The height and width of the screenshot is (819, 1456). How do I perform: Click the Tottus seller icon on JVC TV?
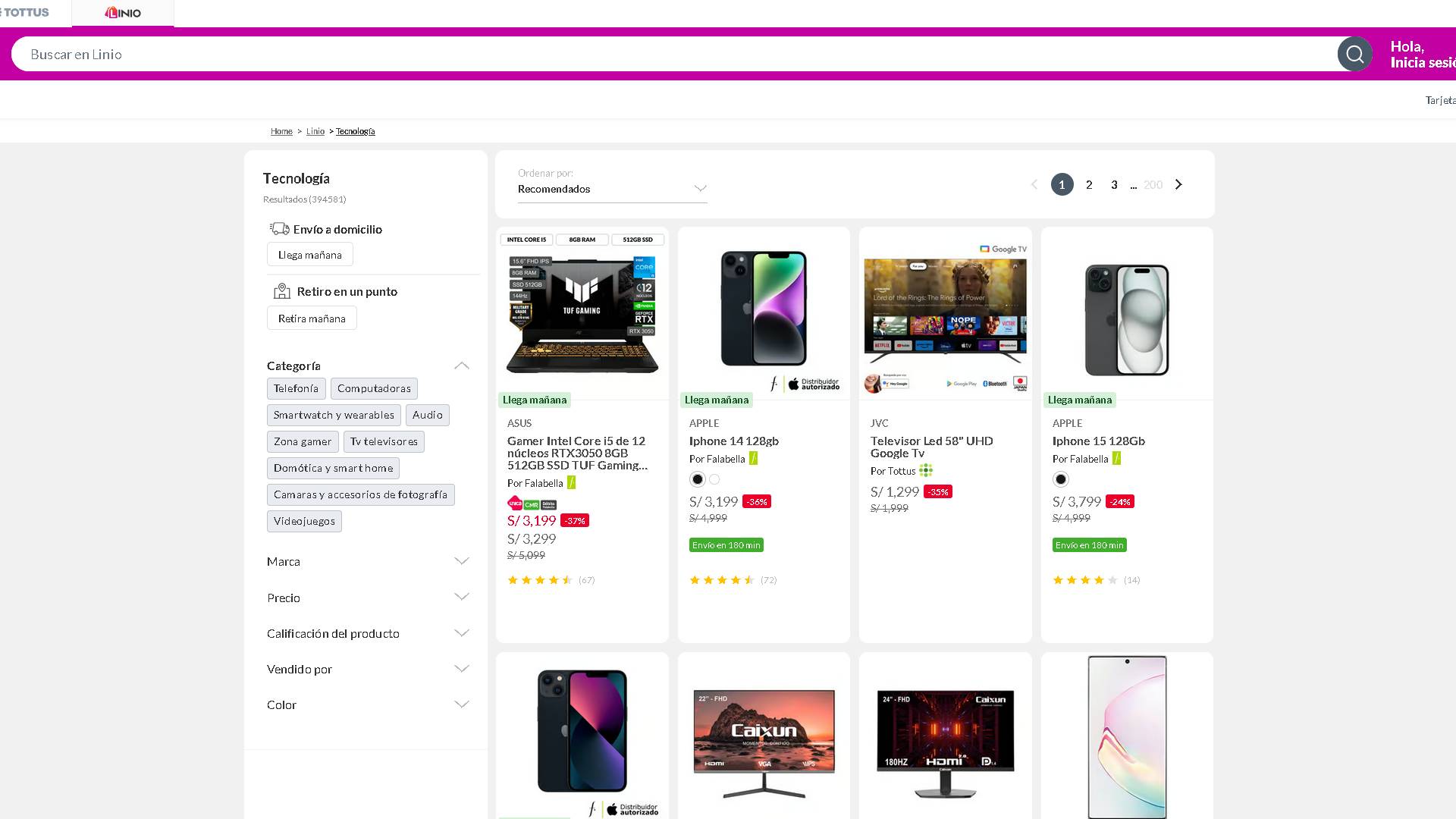pos(926,470)
